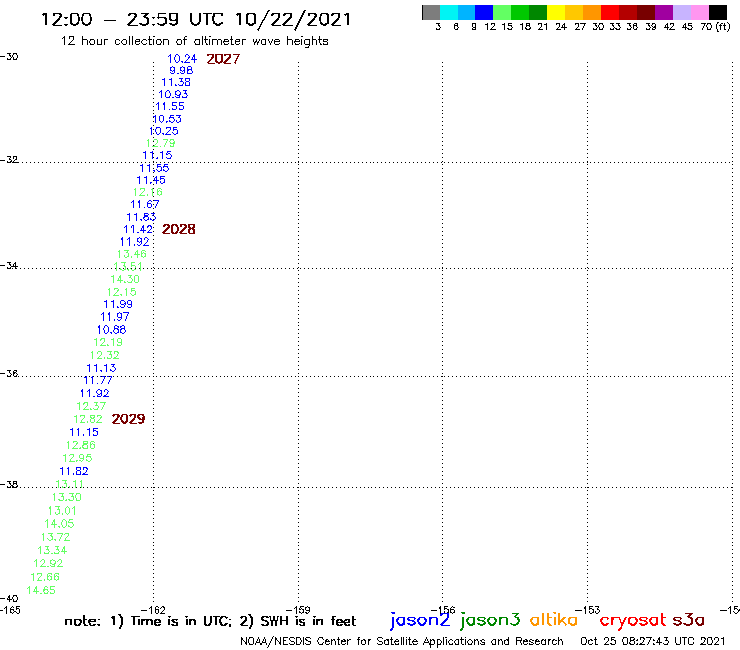Image resolution: width=740 pixels, height=650 pixels.
Task: Click the 14.30 wave height value
Action: pos(125,279)
